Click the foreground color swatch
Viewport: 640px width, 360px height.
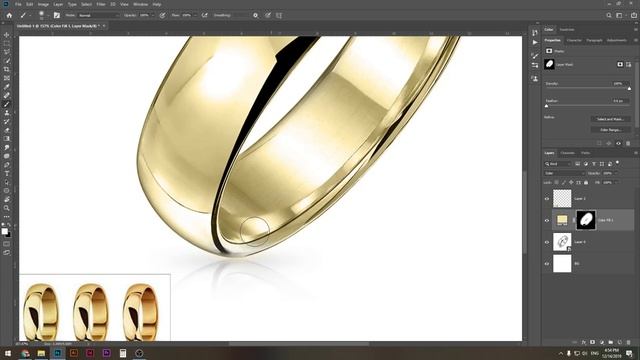[x=4, y=231]
